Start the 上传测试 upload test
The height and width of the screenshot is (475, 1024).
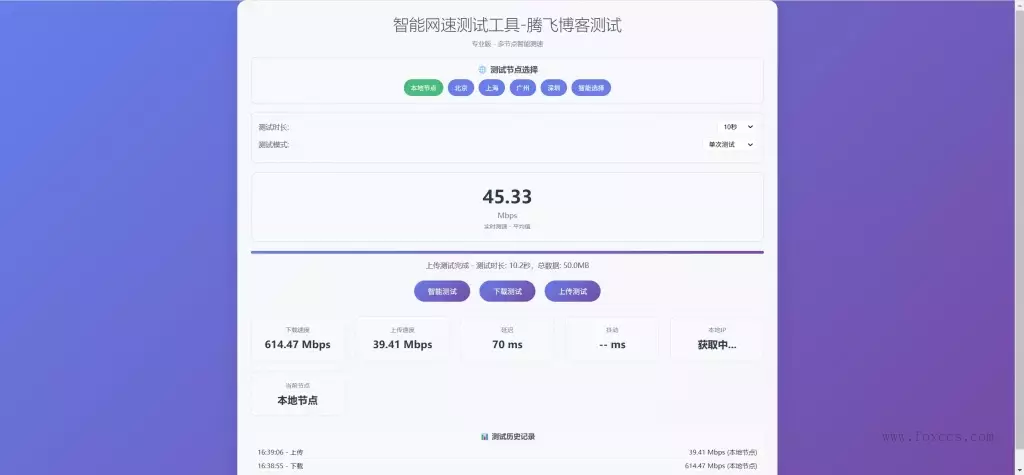click(x=573, y=291)
